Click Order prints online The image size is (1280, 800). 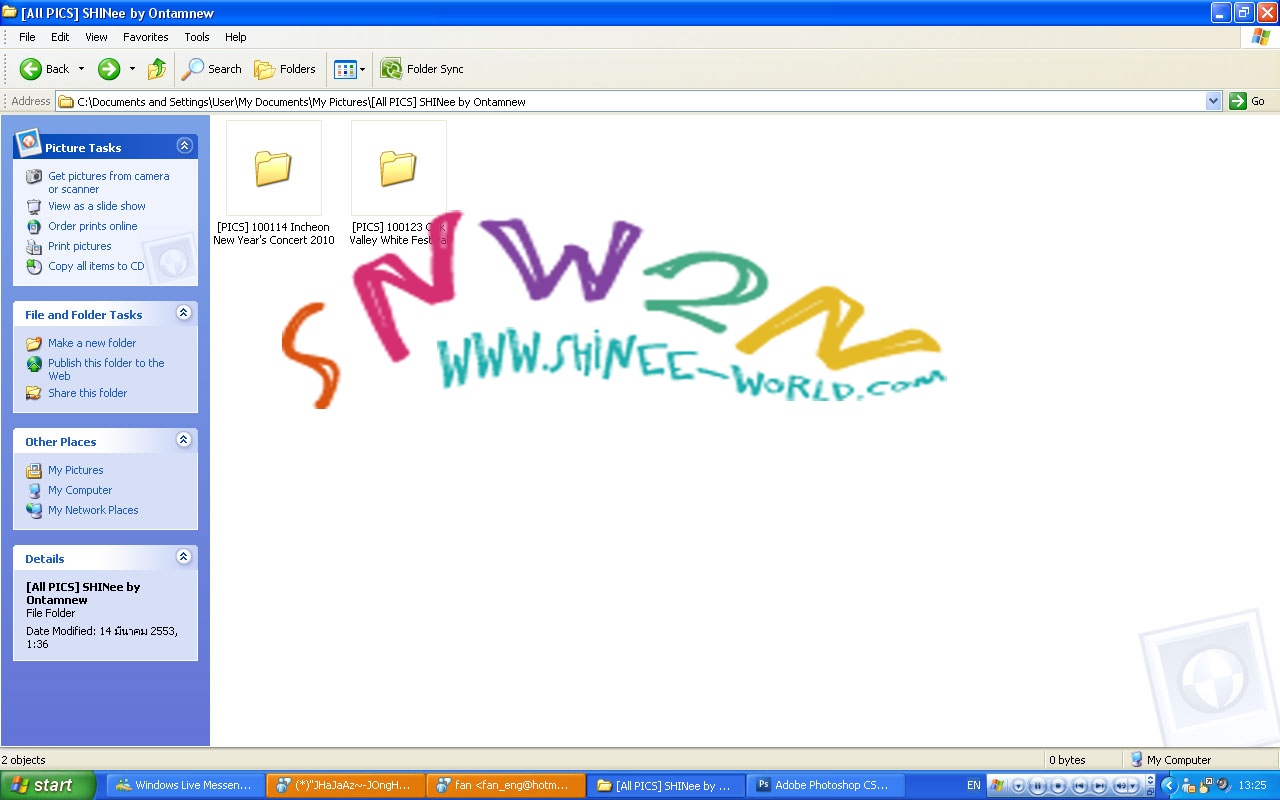(x=93, y=226)
